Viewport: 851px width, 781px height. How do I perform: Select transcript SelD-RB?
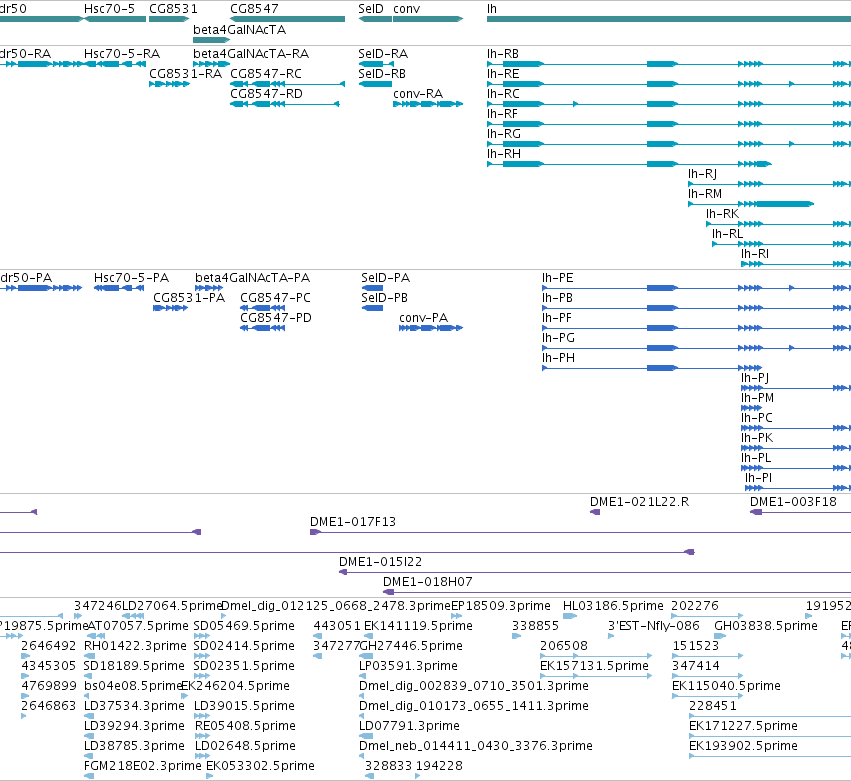coord(382,74)
